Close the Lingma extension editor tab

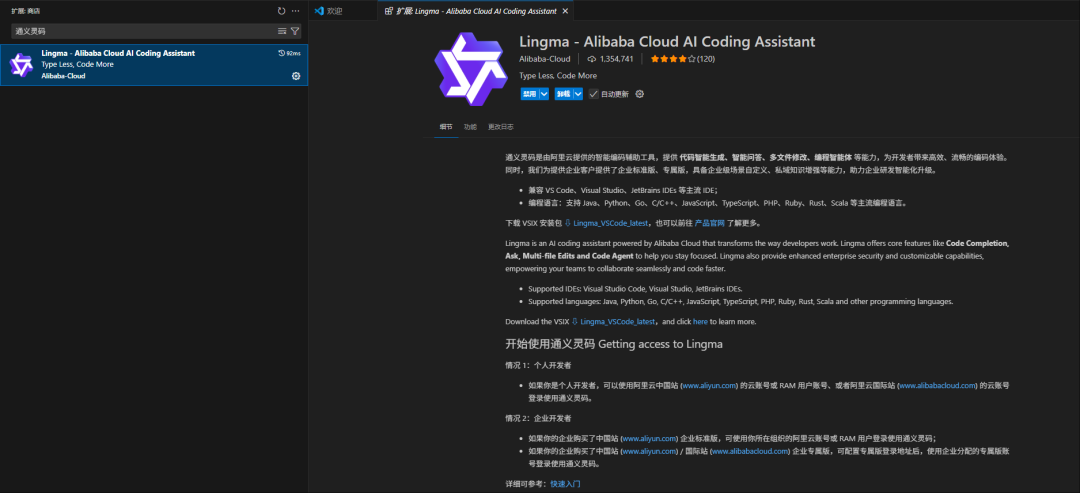point(565,11)
